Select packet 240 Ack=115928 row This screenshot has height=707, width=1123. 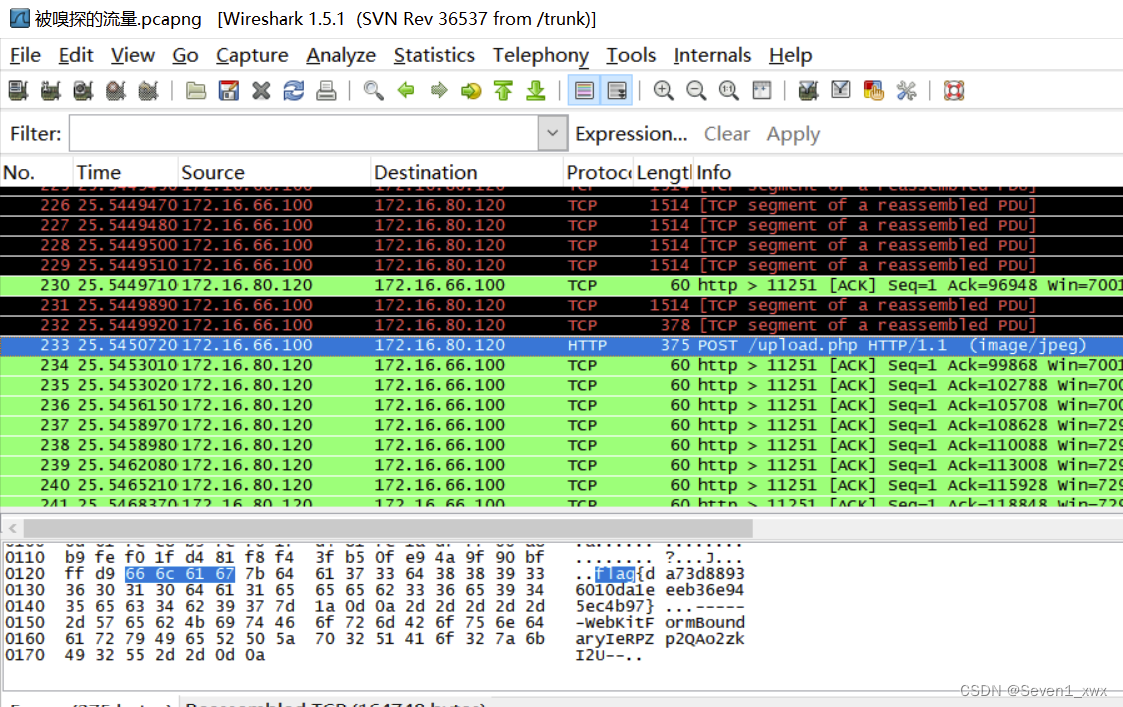coord(562,485)
